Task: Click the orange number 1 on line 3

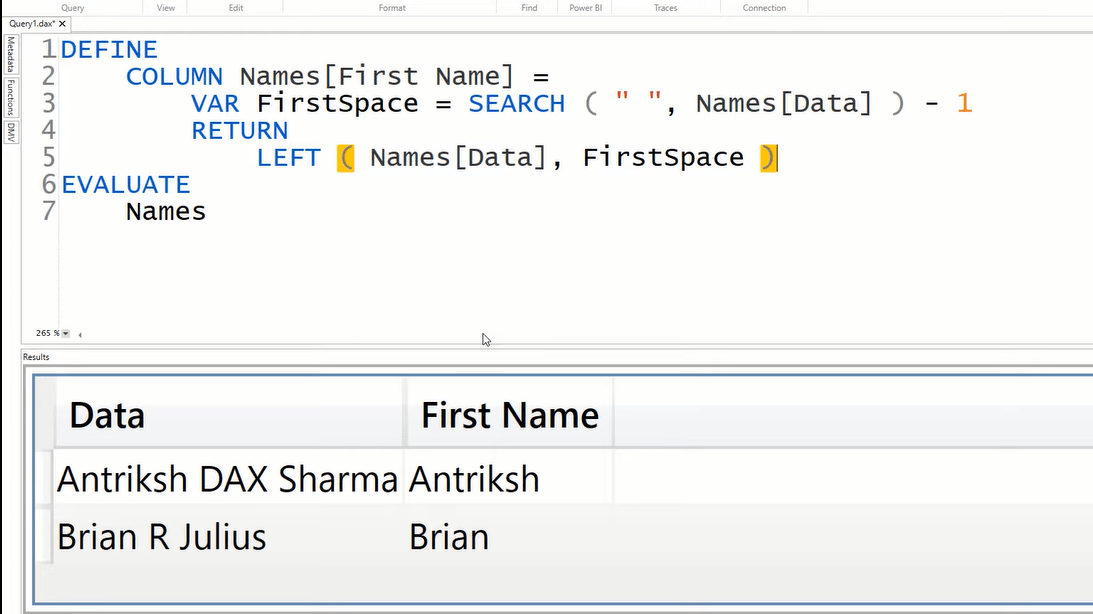Action: coord(964,104)
